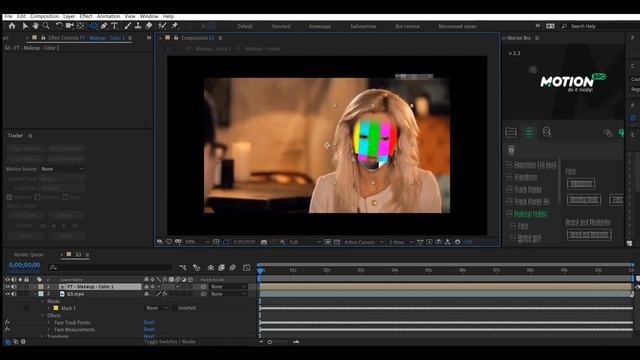This screenshot has width=640, height=360.
Task: Open the viewer resolution Full dropdown
Action: (304, 242)
